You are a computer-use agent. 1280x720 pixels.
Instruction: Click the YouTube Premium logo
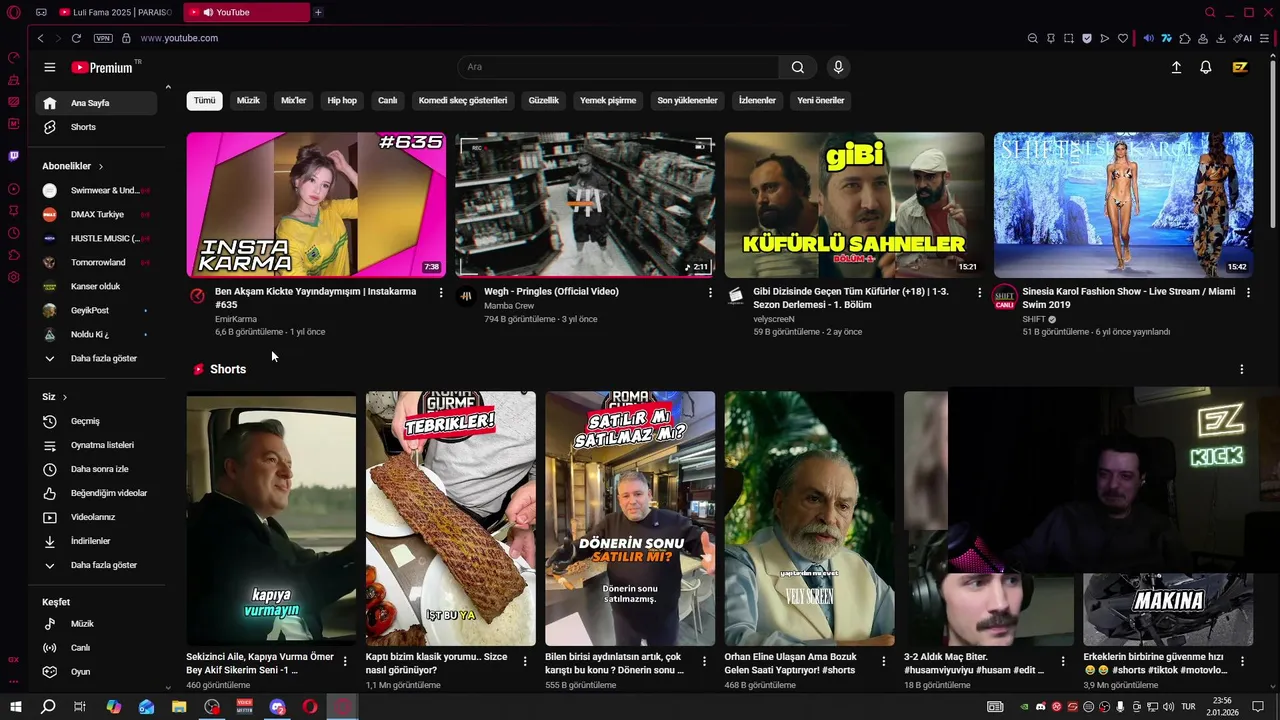tap(102, 67)
